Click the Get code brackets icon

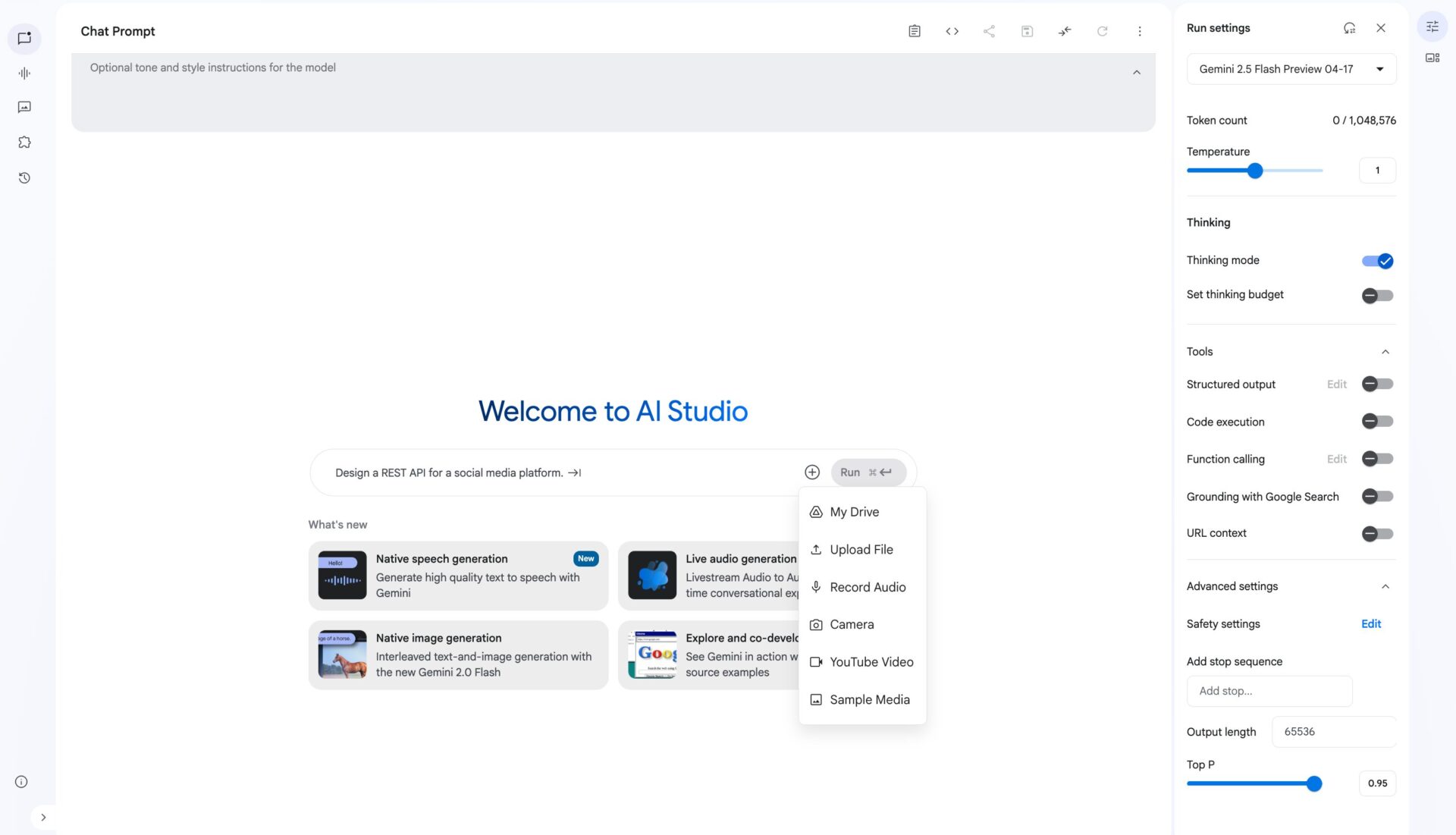(x=952, y=31)
